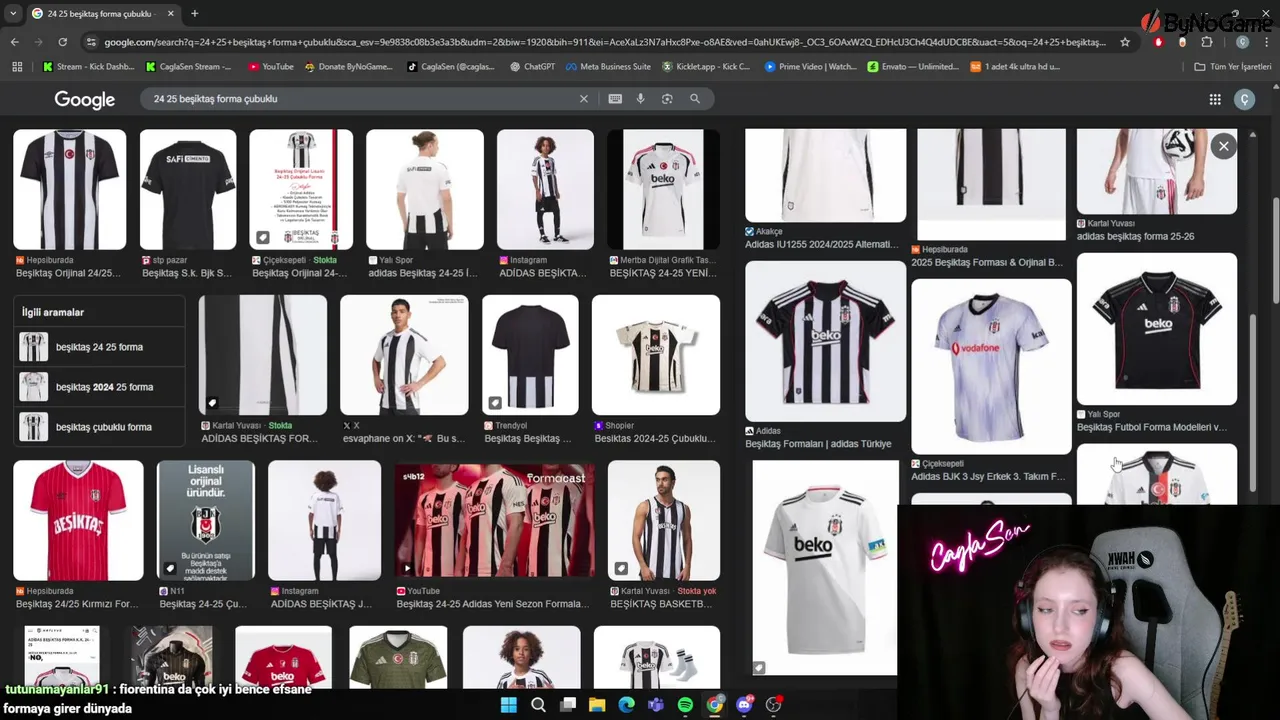The image size is (1280, 720).
Task: Open the Meta Business Suite bookmark
Action: 607,67
